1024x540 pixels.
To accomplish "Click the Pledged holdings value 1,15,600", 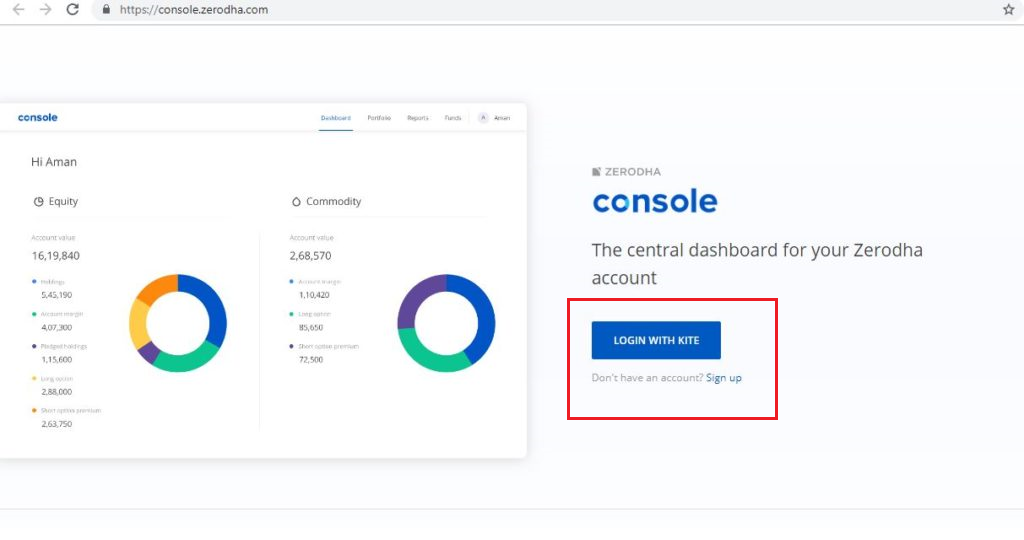I will (x=57, y=360).
